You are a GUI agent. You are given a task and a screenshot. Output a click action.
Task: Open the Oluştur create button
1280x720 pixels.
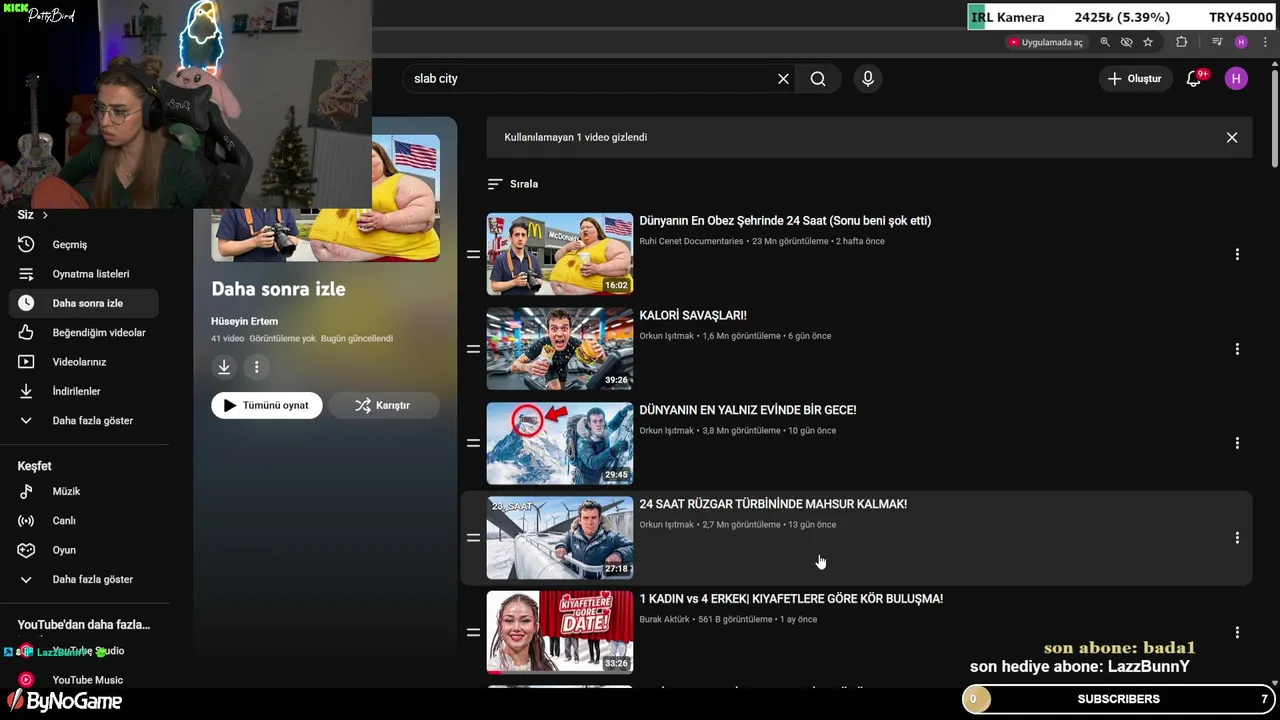(x=1135, y=79)
